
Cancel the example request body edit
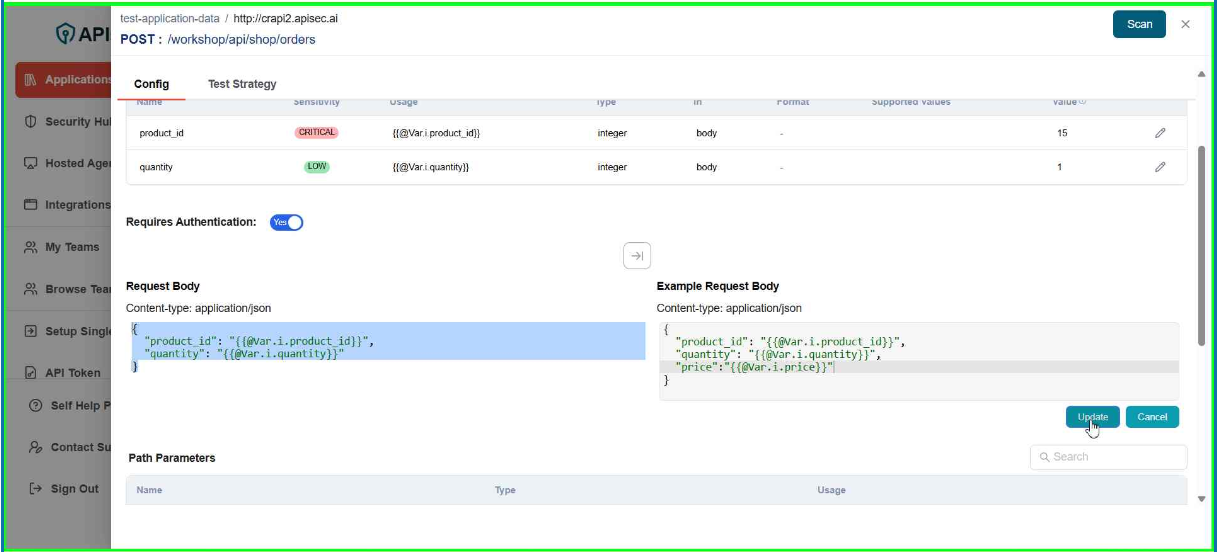(1152, 417)
